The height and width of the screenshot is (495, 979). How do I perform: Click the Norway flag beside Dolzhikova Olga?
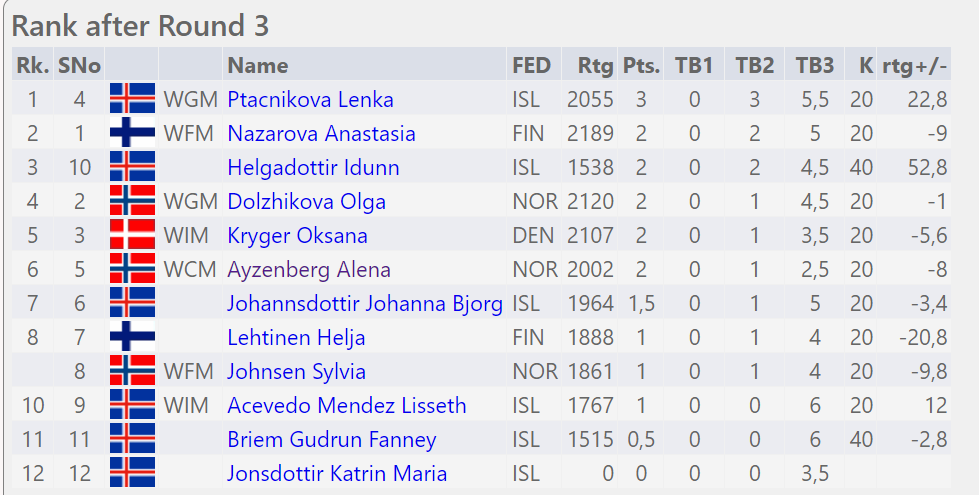point(132,201)
